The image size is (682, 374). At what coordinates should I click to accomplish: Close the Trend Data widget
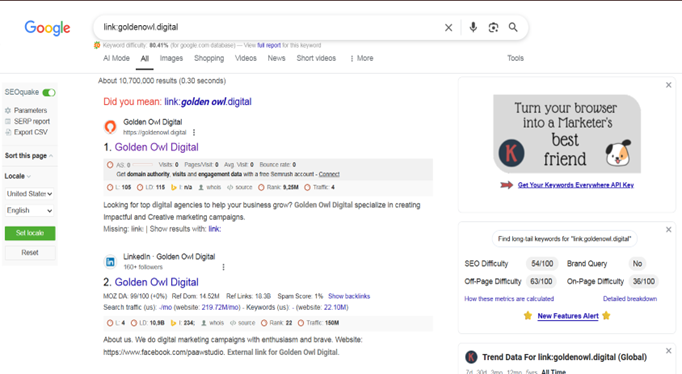point(669,351)
